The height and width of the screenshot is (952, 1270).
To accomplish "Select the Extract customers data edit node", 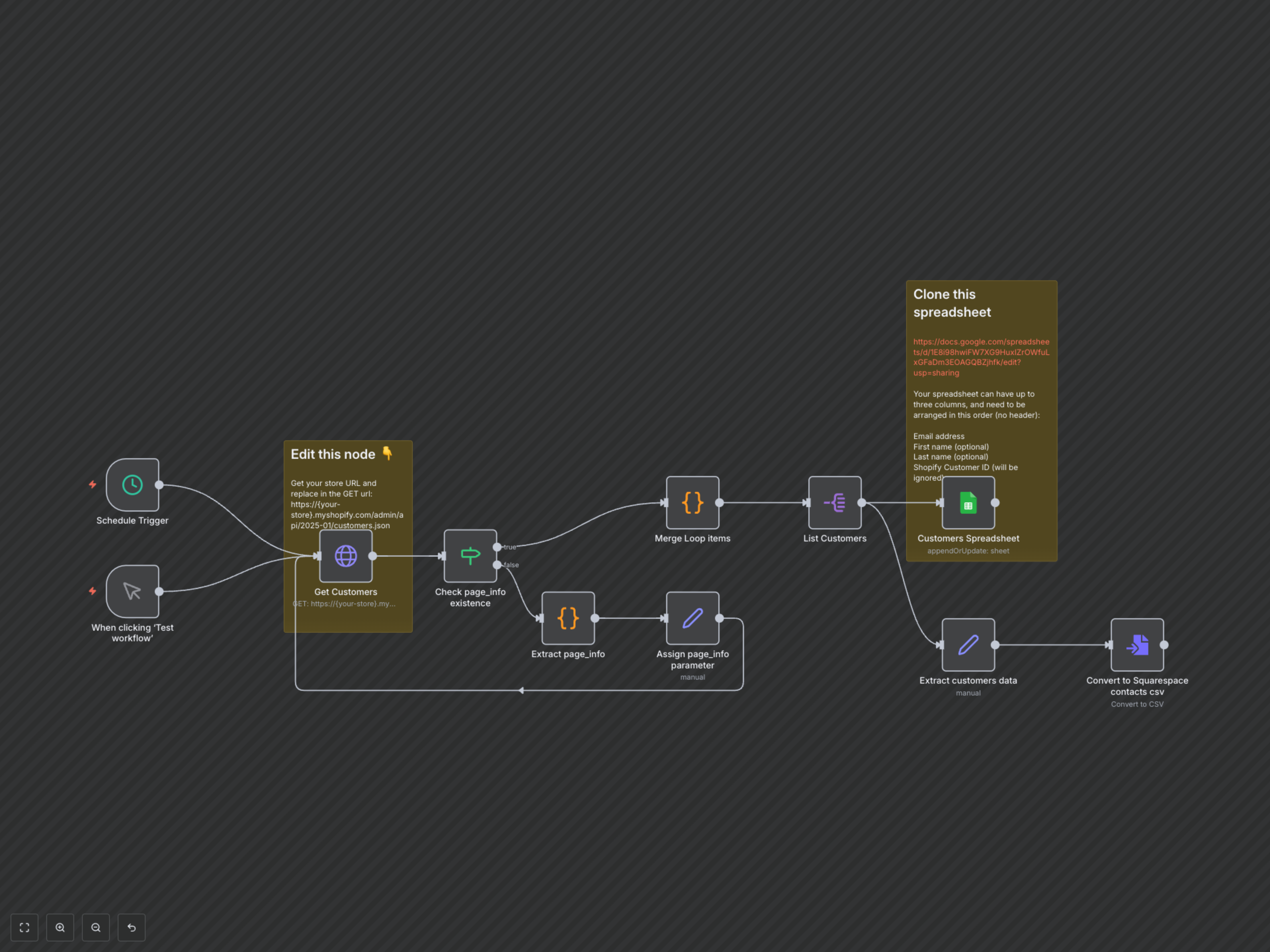I will pyautogui.click(x=968, y=645).
